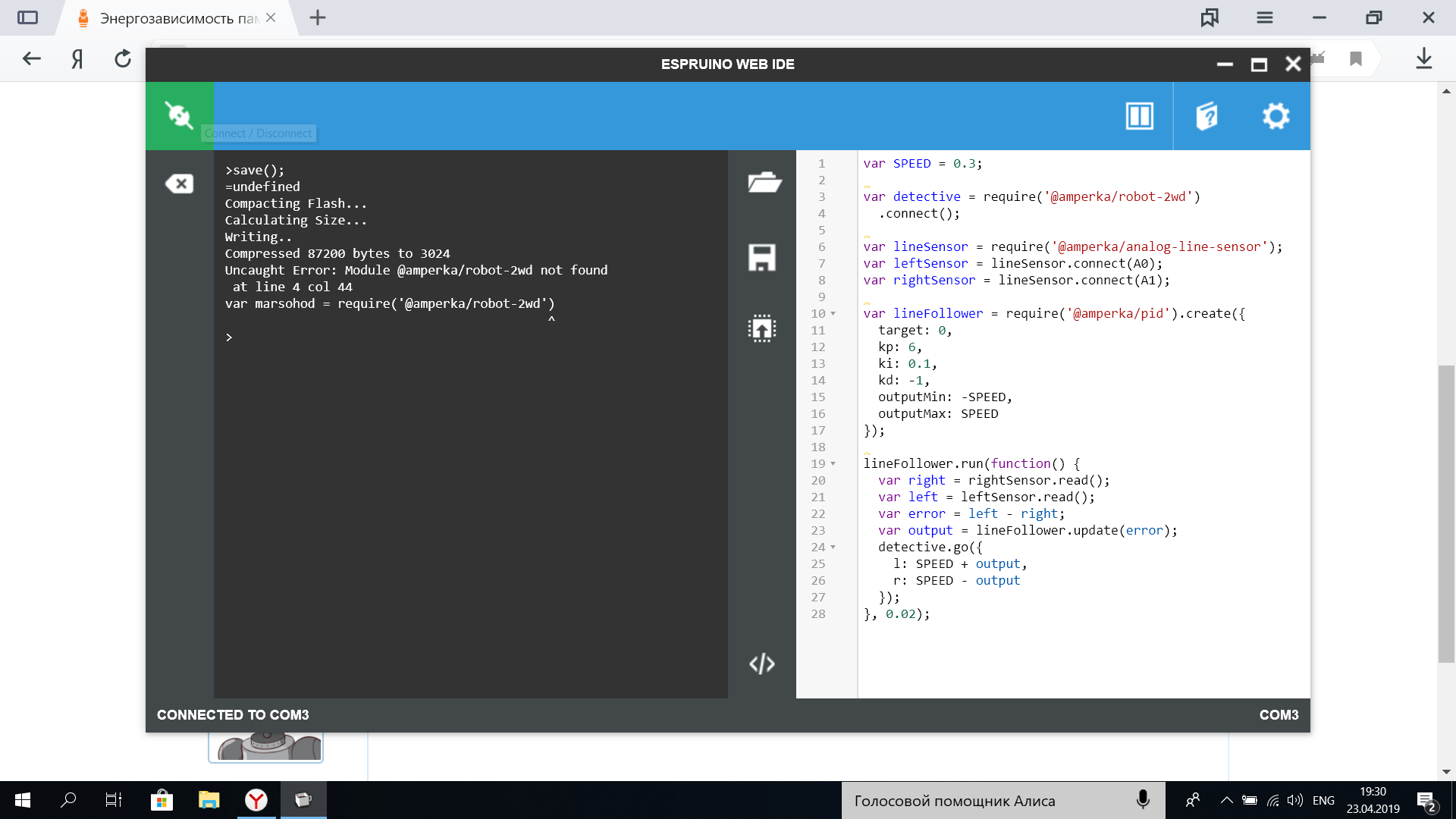
Task: Switch to graphical editor with the code brackets icon
Action: 762,664
